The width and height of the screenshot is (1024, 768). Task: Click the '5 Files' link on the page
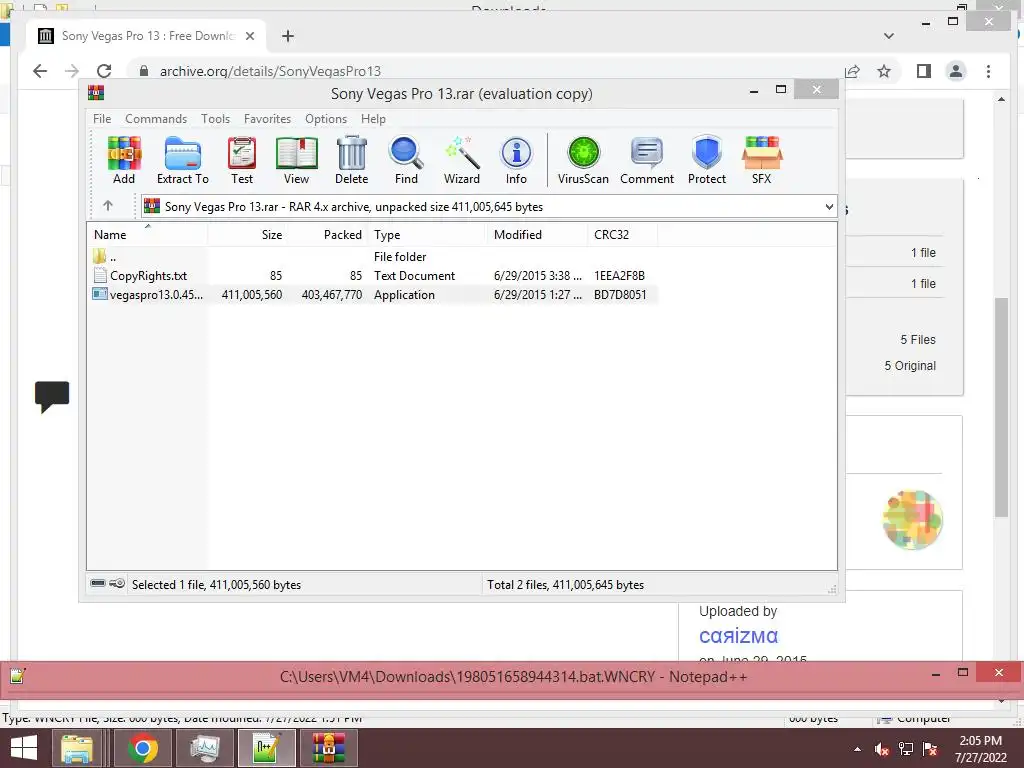[x=918, y=340]
